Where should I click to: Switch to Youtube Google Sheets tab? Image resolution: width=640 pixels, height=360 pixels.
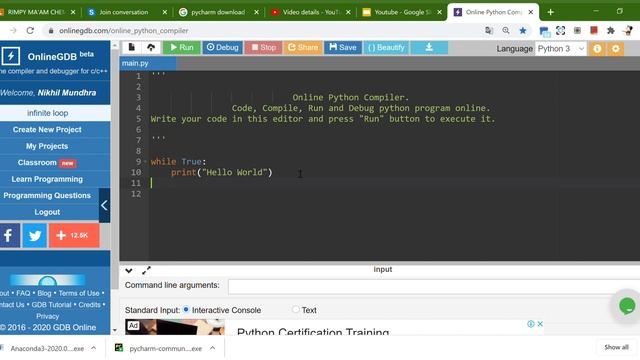coord(402,12)
